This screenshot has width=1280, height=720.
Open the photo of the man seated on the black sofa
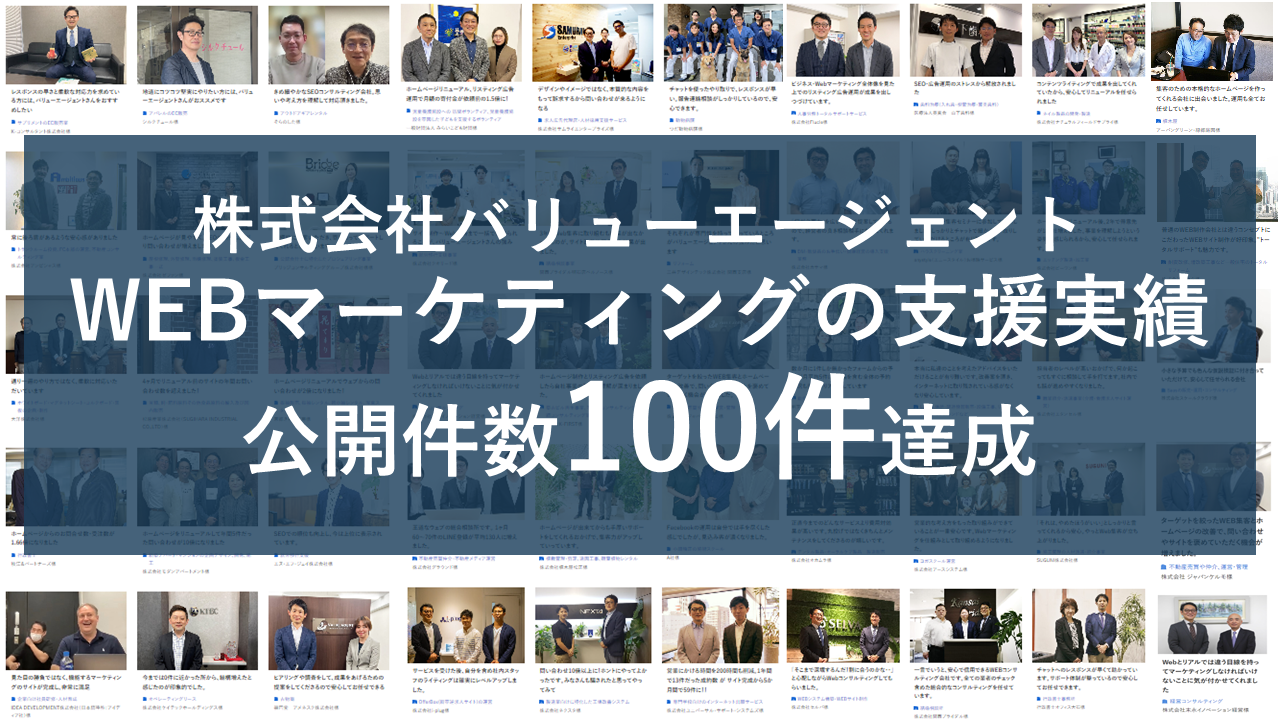[x=66, y=44]
